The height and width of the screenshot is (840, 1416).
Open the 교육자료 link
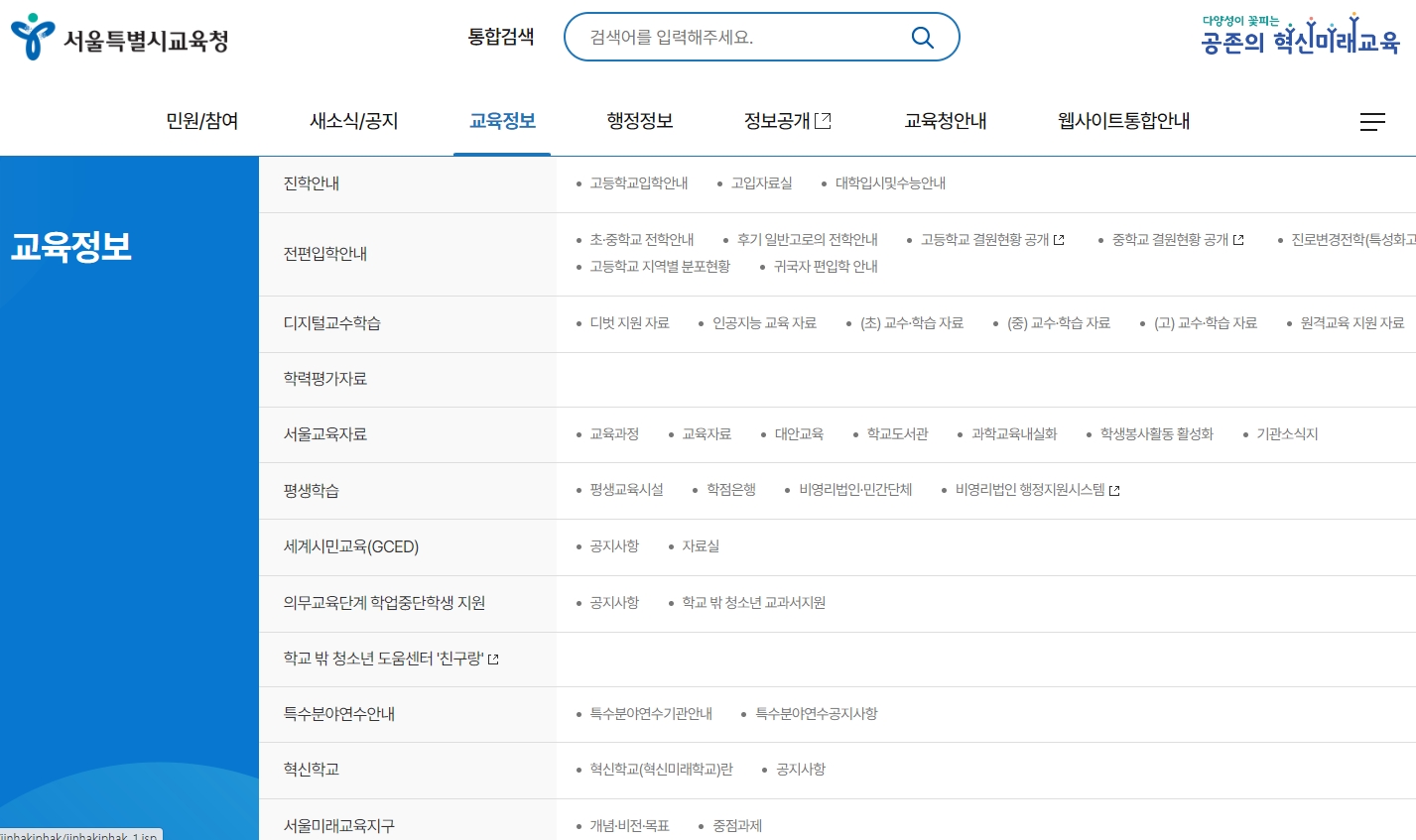707,434
